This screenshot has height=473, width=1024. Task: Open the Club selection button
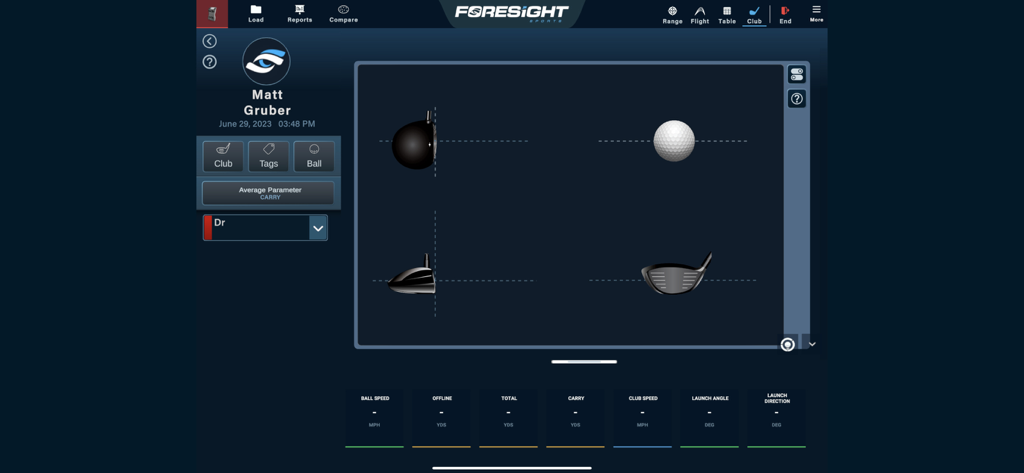[223, 157]
